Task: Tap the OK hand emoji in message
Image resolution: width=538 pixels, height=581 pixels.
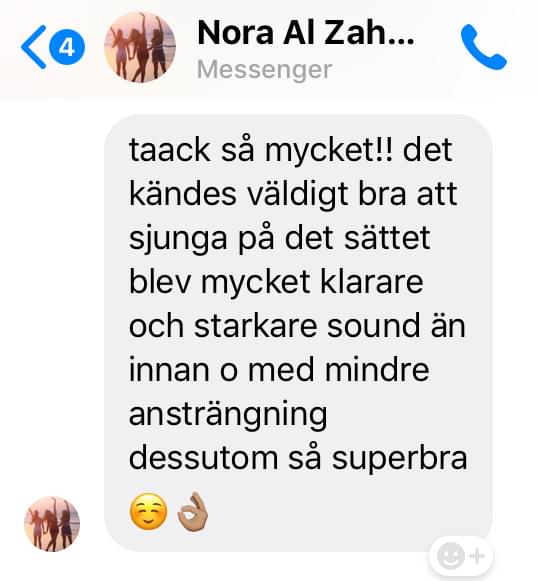Action: pyautogui.click(x=193, y=512)
